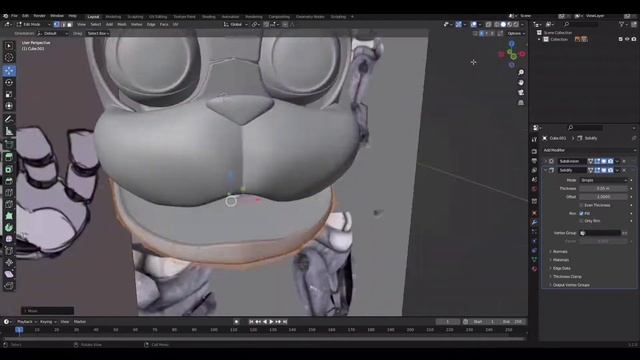Activate the Scale tool
This screenshot has height=360, width=640.
[x=9, y=94]
